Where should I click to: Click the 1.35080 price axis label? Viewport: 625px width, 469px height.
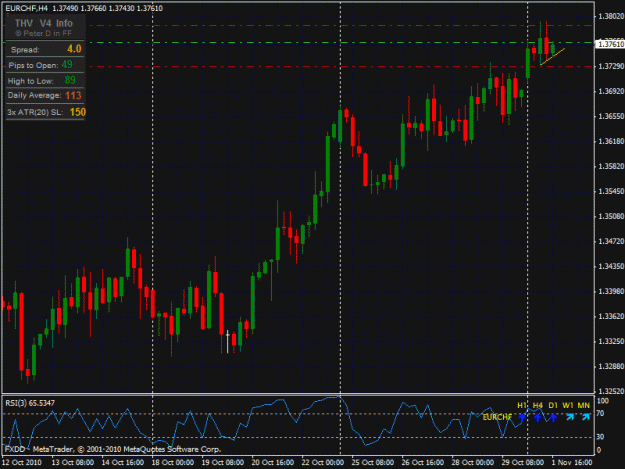611,216
